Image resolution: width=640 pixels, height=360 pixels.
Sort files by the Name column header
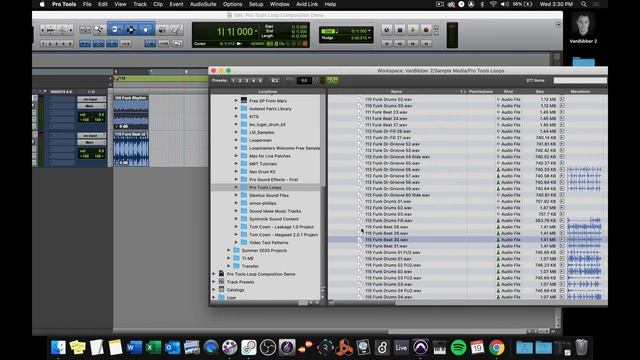397,91
